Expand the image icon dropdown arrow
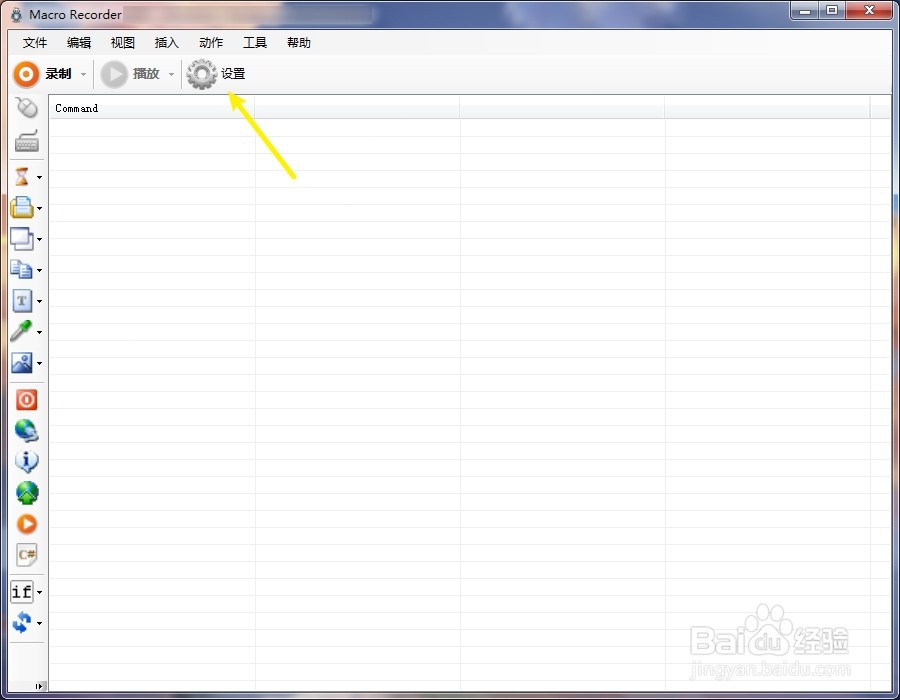This screenshot has width=900, height=700. [39, 363]
